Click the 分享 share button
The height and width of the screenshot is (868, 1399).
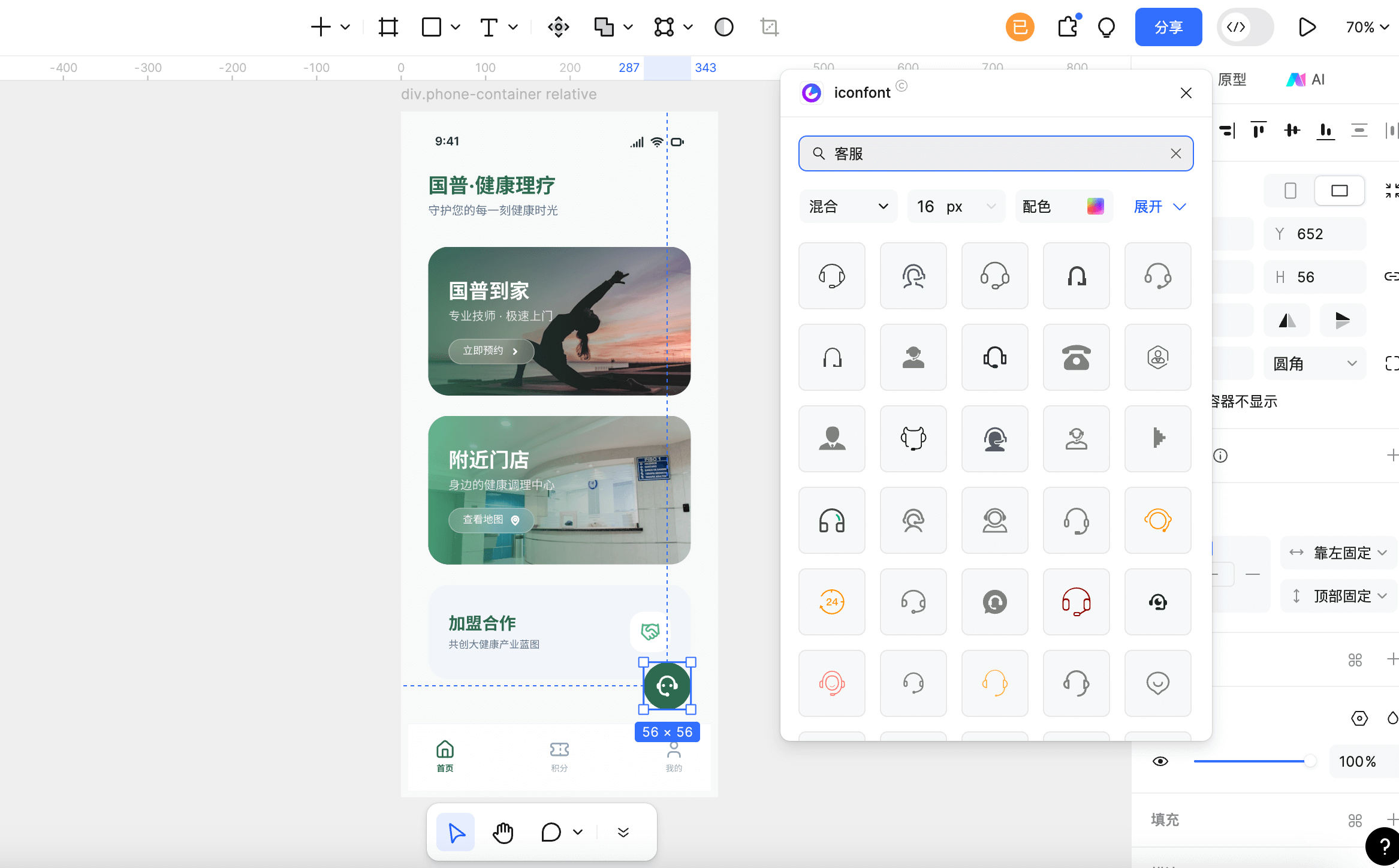1168,27
